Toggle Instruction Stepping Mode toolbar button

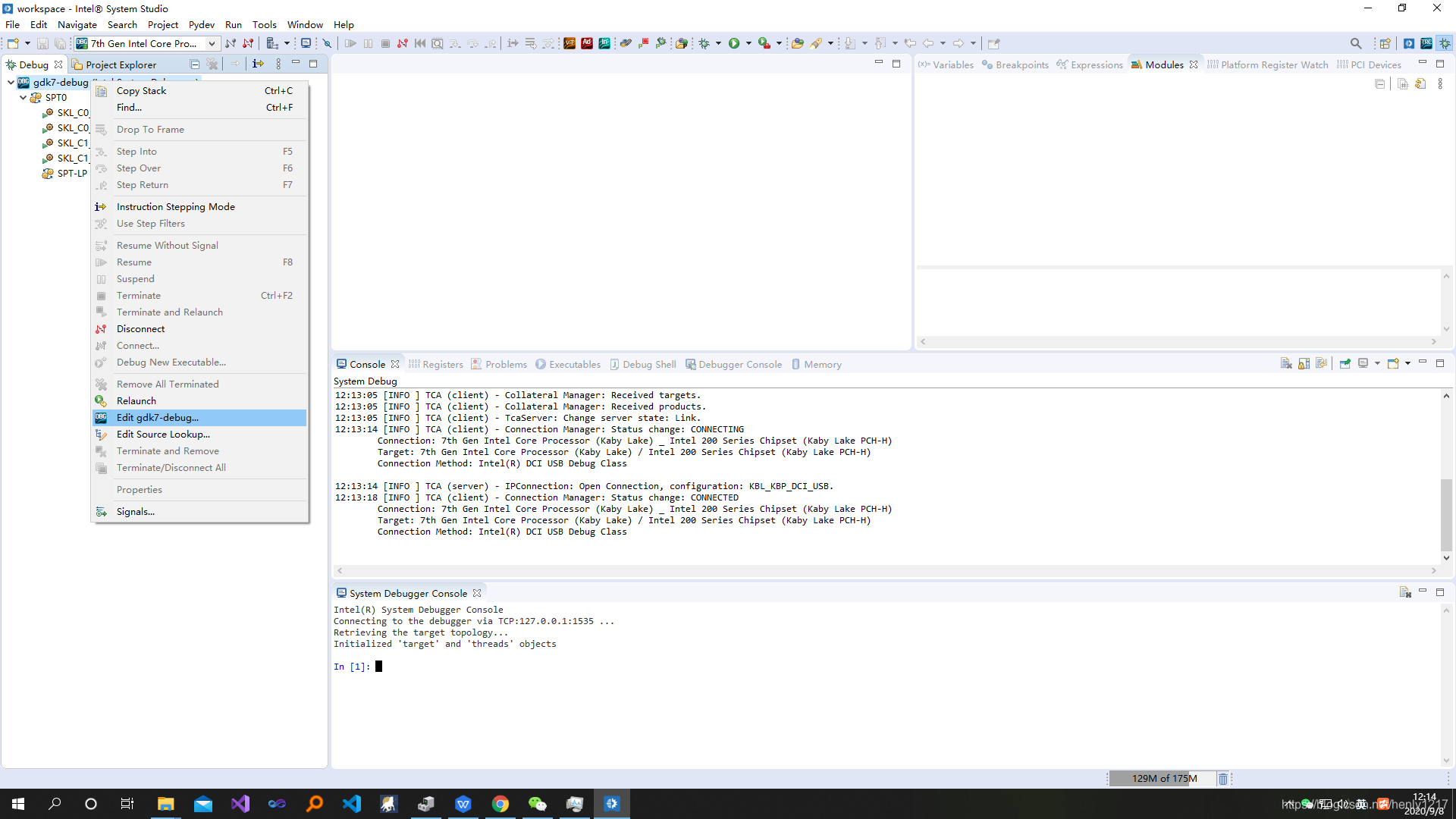[513, 43]
